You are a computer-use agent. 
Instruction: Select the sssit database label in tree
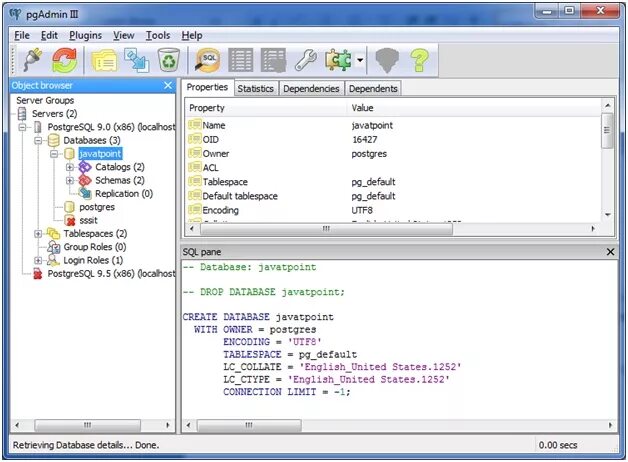(x=88, y=220)
